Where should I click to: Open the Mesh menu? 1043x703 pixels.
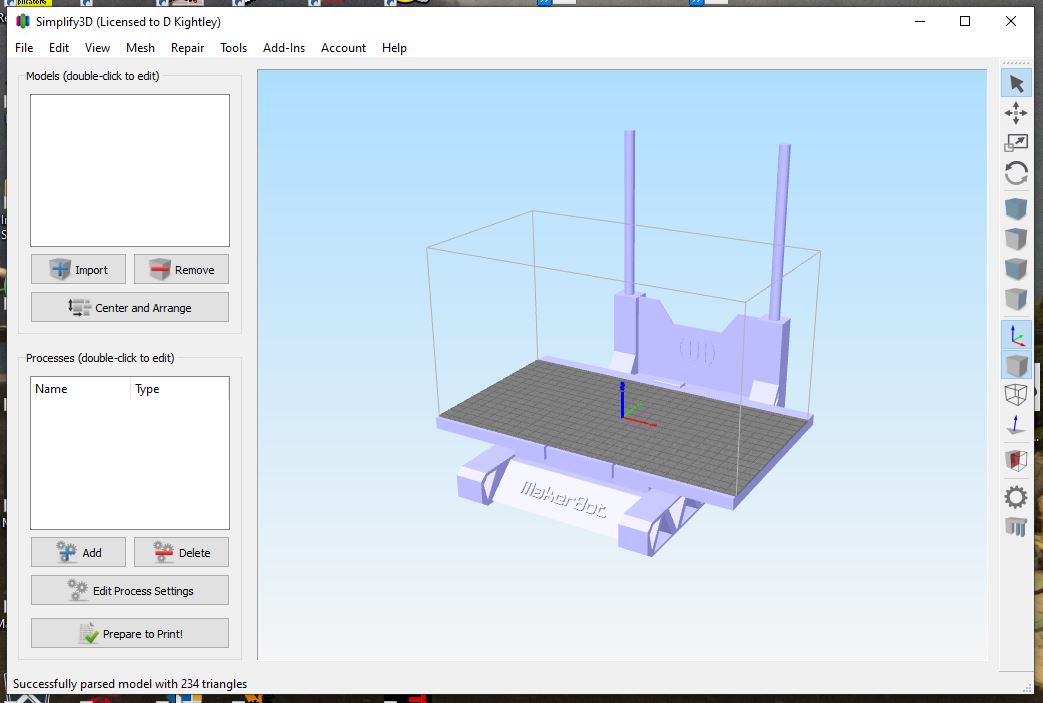[x=140, y=48]
